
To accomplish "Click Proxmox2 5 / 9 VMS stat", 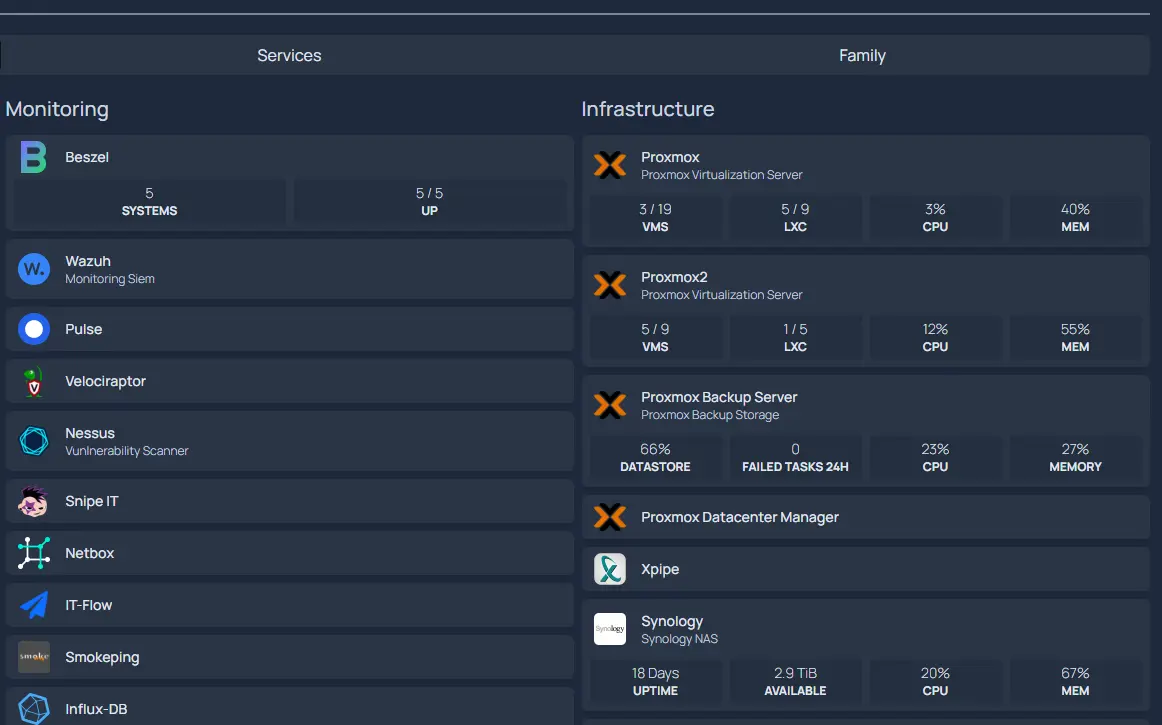I will [655, 338].
